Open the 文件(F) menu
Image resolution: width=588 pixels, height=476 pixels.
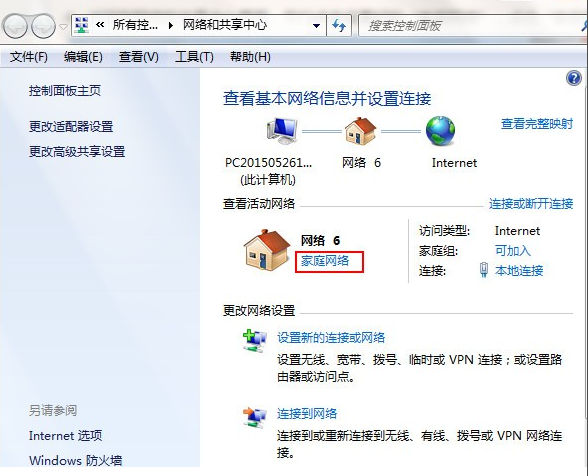point(28,57)
